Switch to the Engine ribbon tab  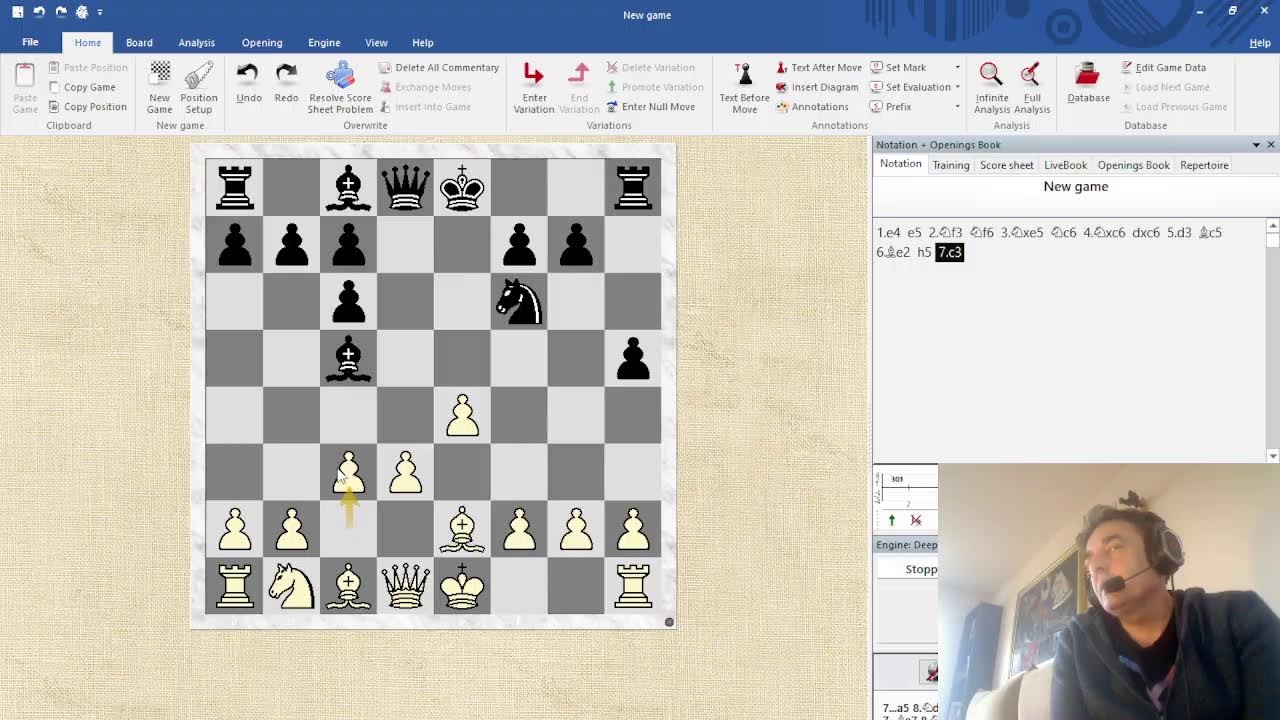pyautogui.click(x=324, y=43)
